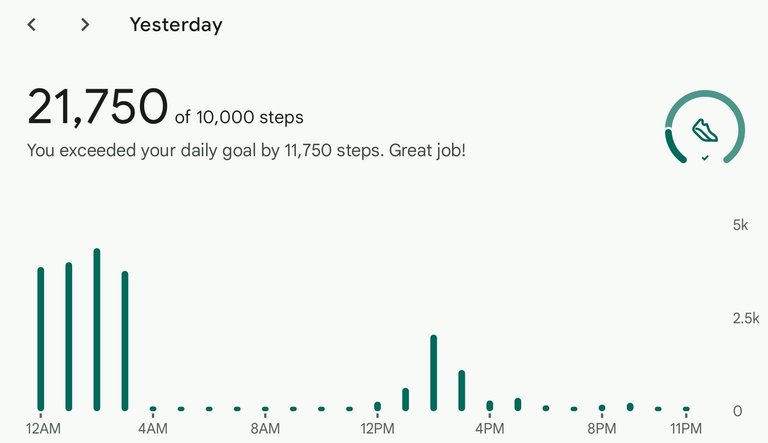Viewport: 768px width, 443px height.
Task: Select the 3AM step bar
Action: click(125, 341)
